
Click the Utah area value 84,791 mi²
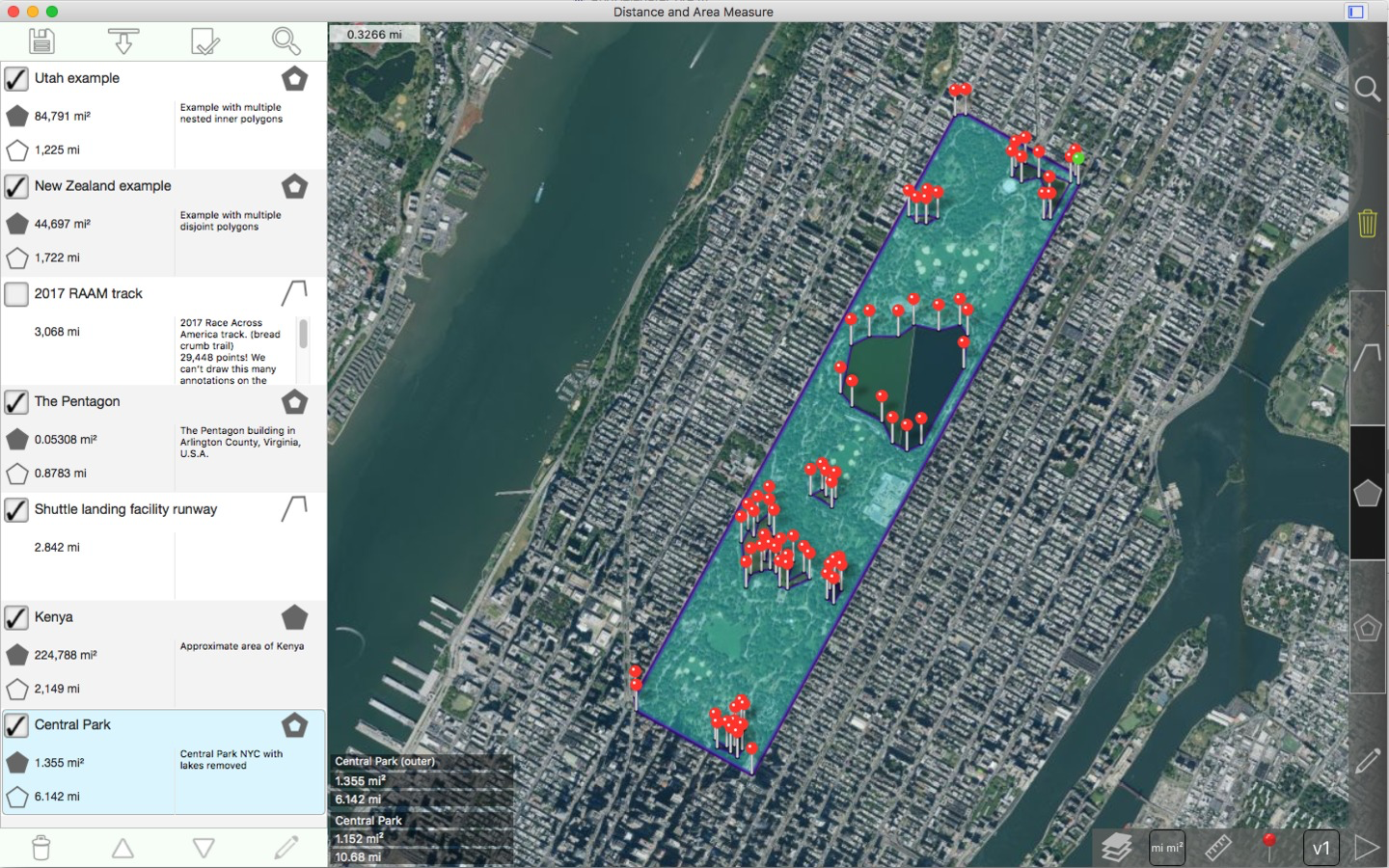click(63, 116)
